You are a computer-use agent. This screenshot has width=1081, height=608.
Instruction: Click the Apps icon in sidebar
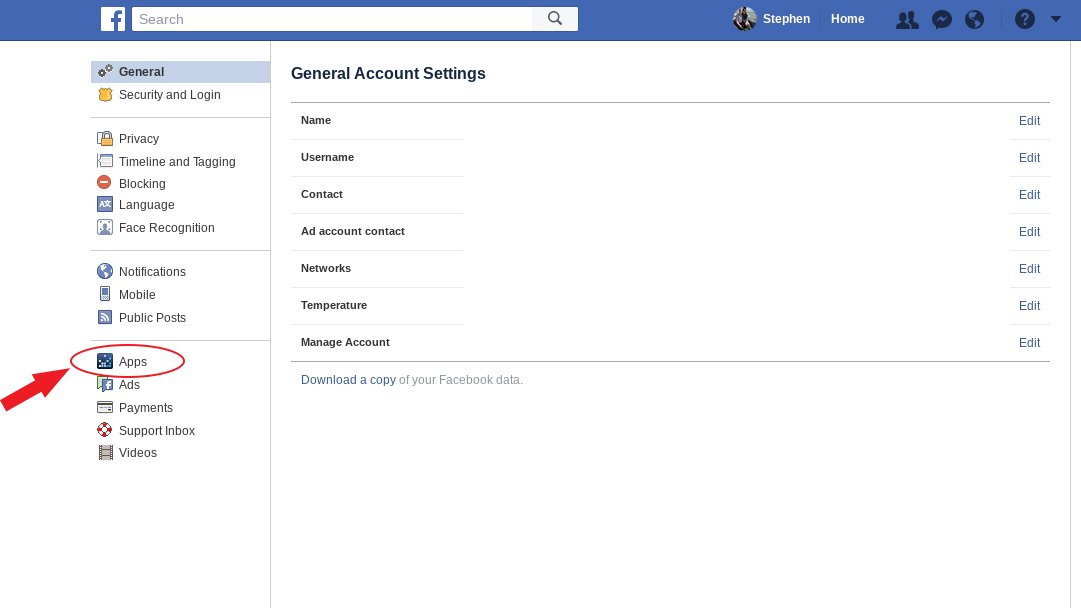(x=105, y=361)
